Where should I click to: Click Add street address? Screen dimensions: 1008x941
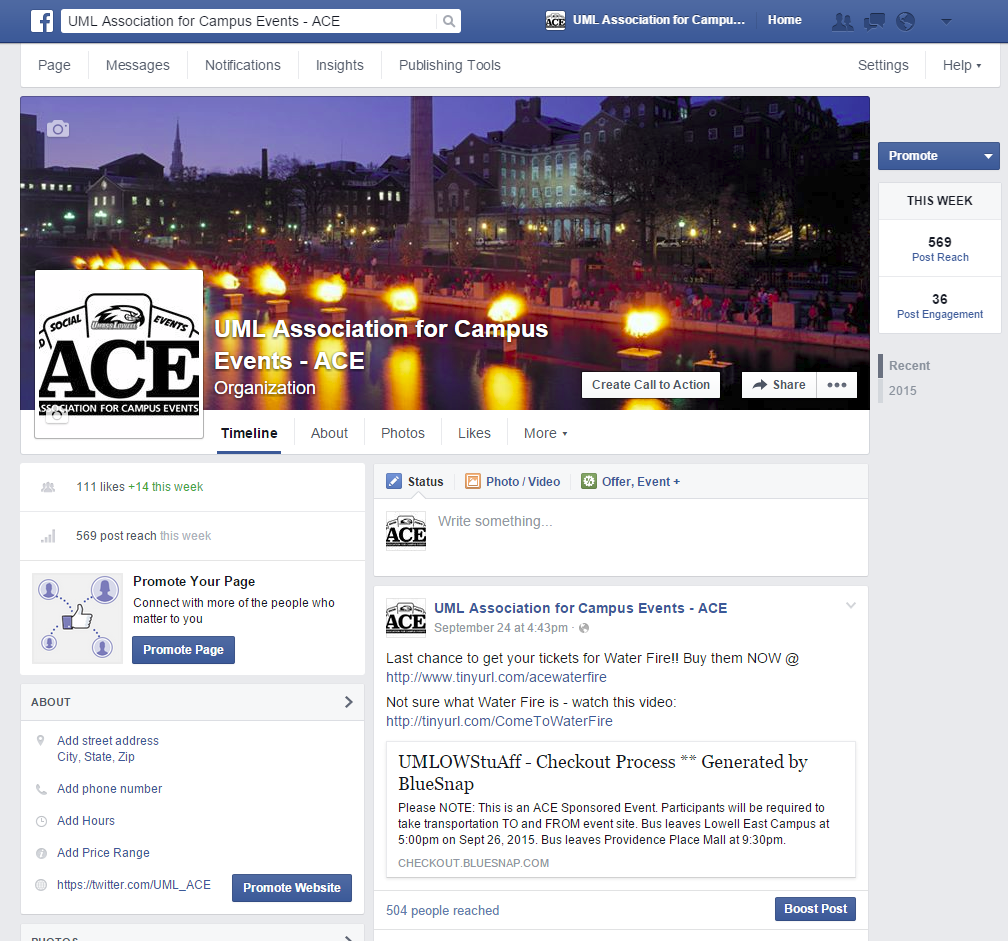[x=107, y=741]
